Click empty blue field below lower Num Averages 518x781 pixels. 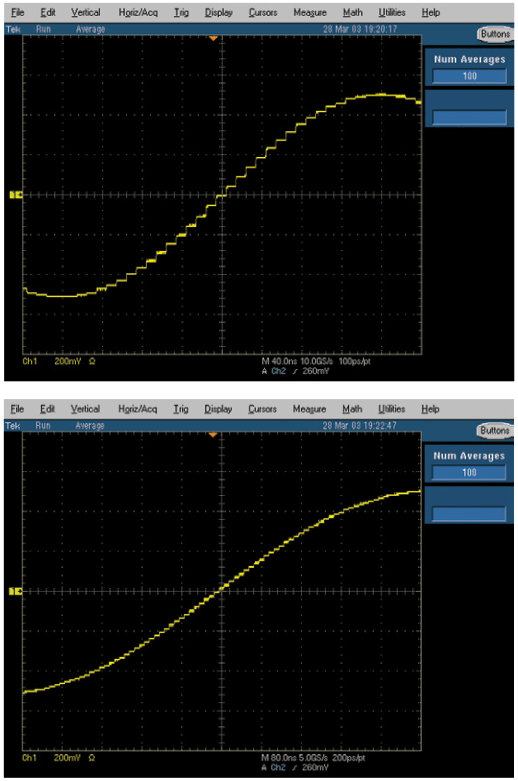pyautogui.click(x=469, y=514)
